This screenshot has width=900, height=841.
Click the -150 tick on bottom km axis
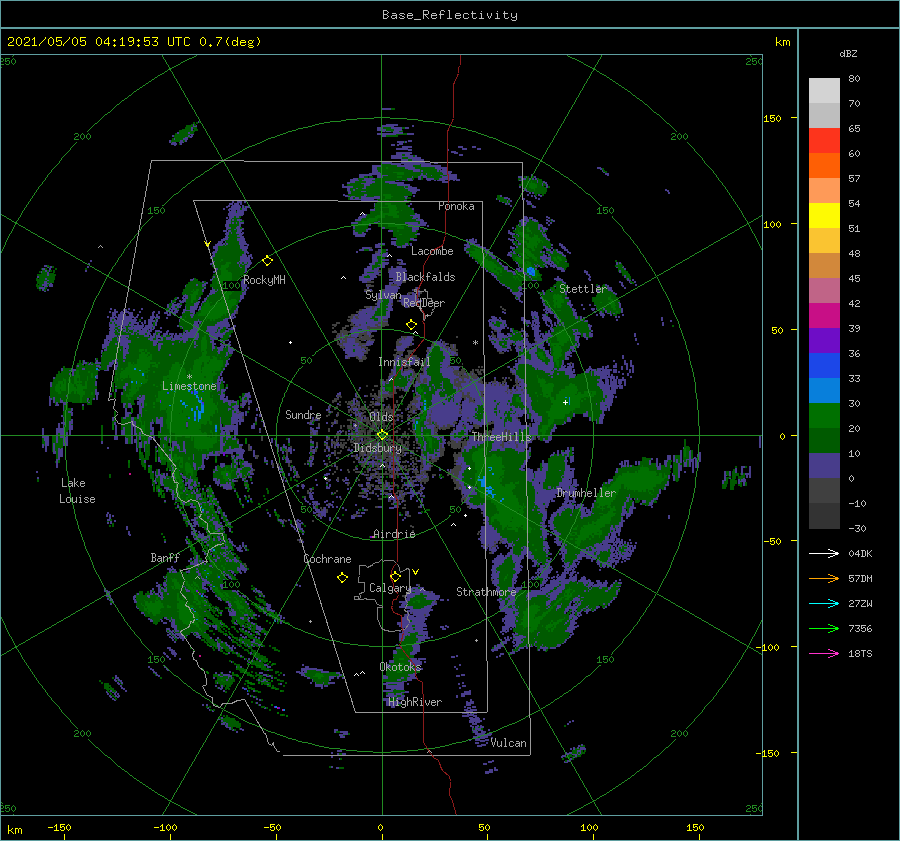point(59,827)
